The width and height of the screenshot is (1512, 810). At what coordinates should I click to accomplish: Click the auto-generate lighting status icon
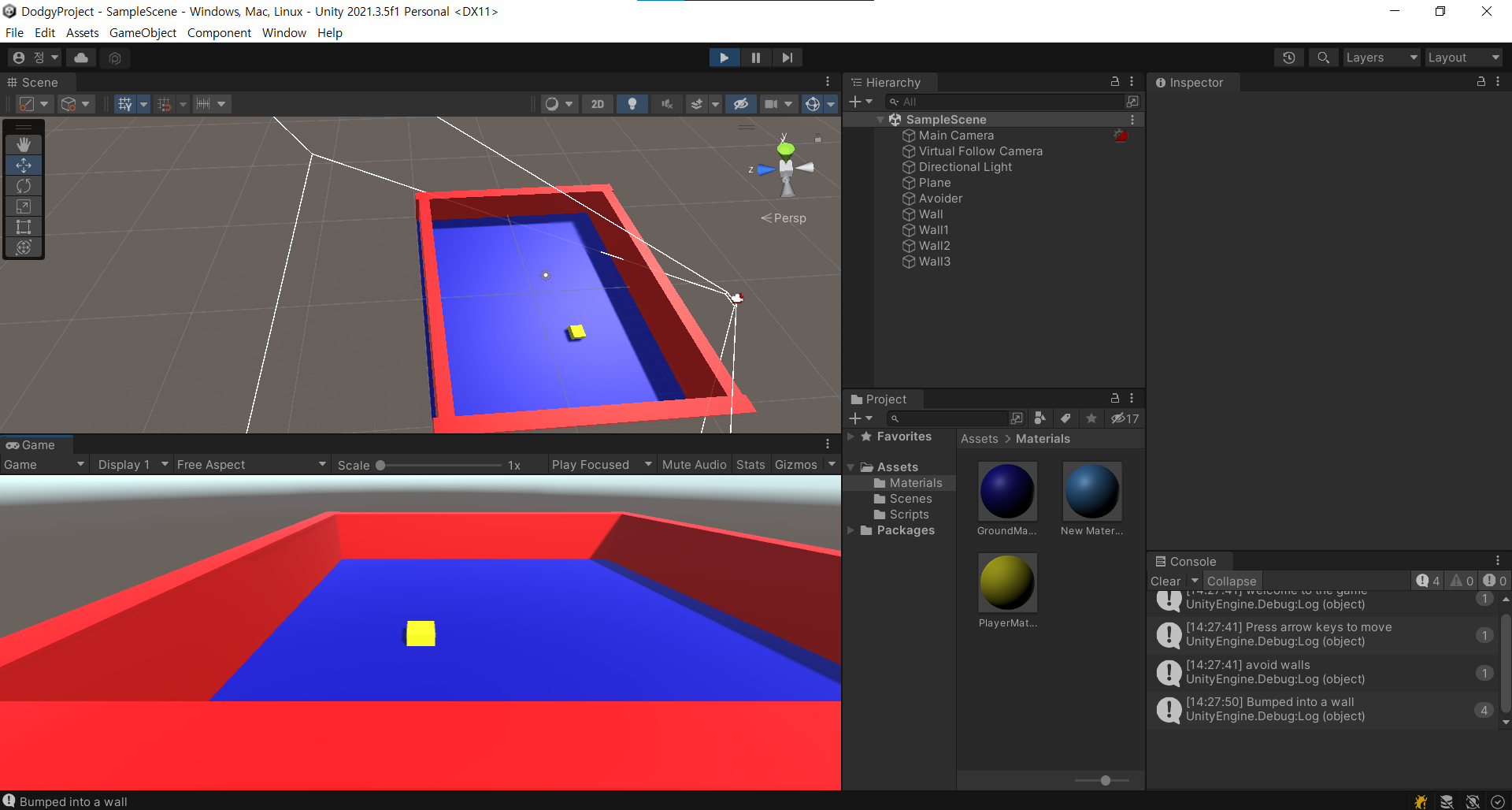(1473, 801)
